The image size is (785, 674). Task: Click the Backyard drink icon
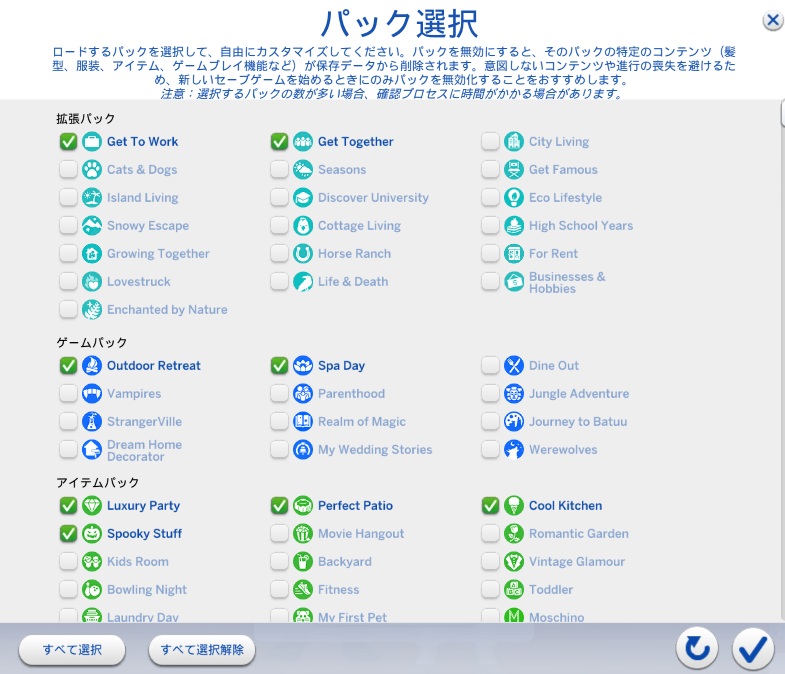point(303,562)
